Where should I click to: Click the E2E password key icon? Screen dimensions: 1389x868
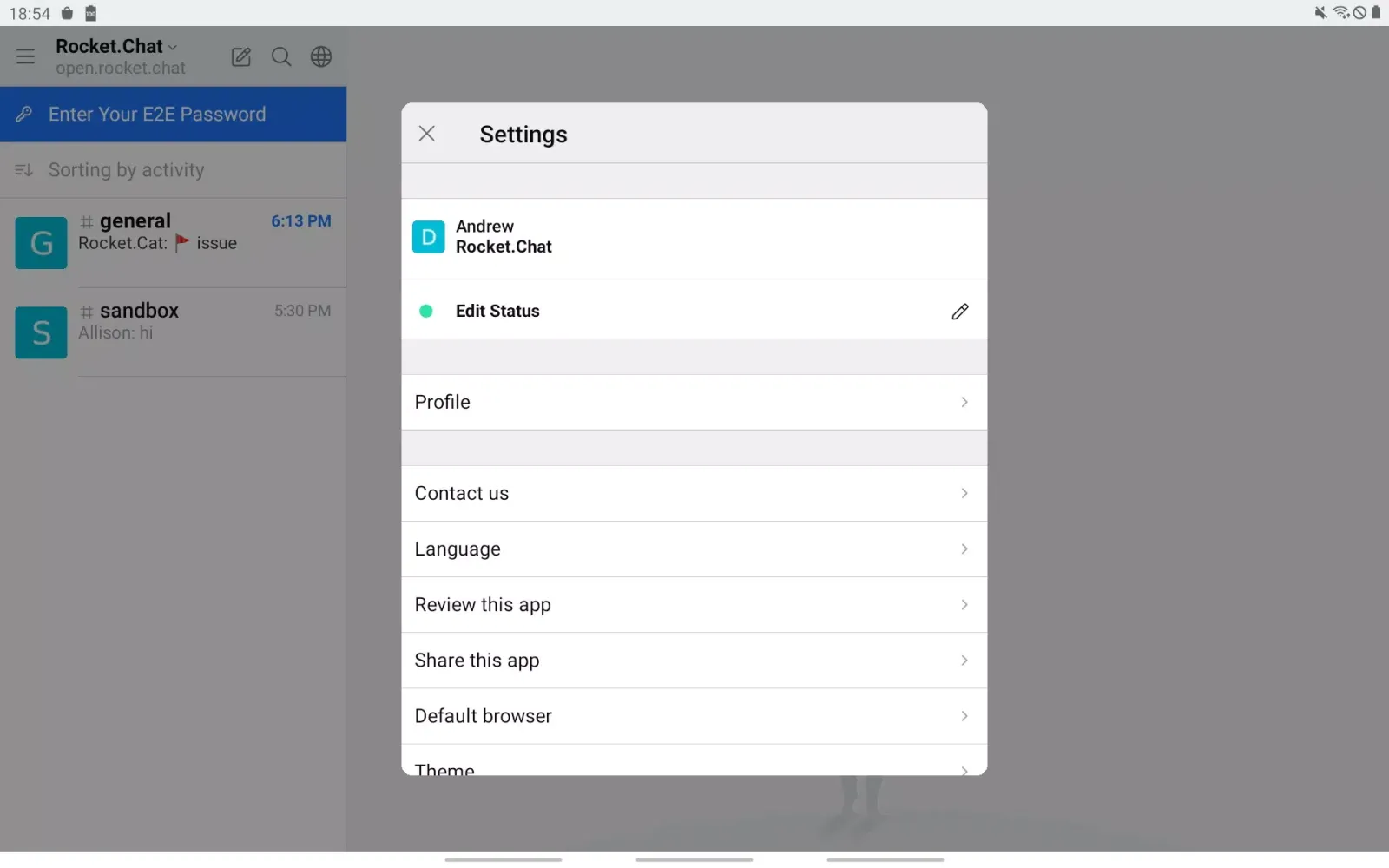click(x=23, y=114)
